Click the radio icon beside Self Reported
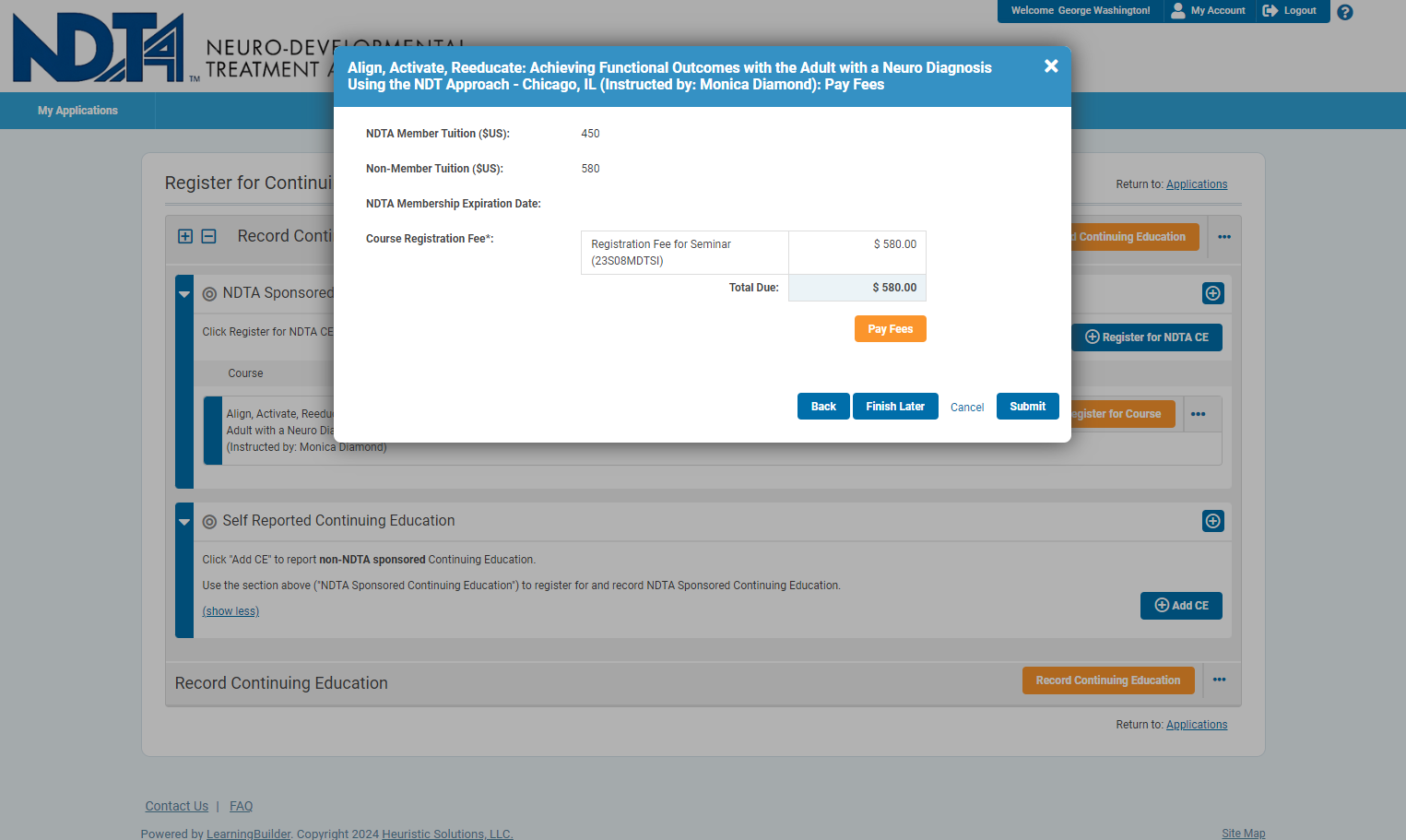This screenshot has height=840, width=1406. [x=209, y=522]
